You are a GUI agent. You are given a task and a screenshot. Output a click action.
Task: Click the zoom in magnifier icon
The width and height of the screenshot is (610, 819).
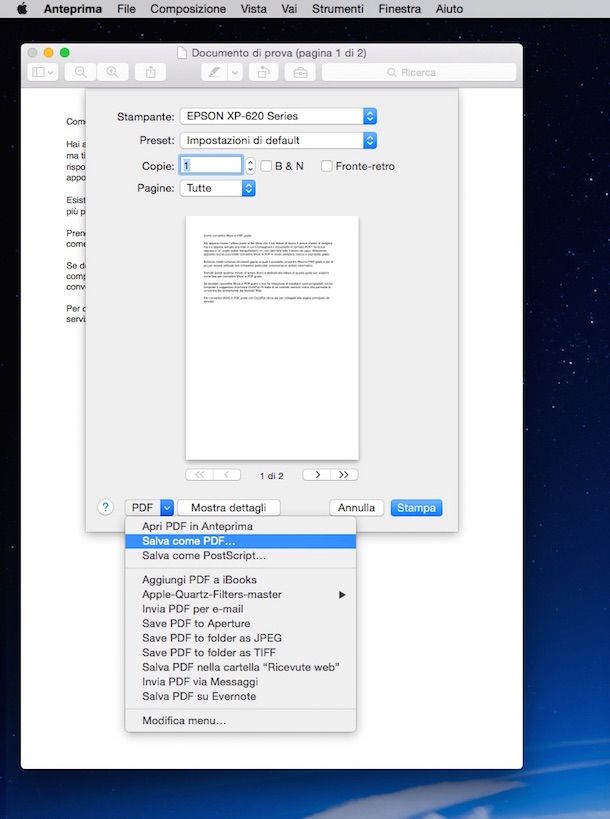(x=113, y=72)
